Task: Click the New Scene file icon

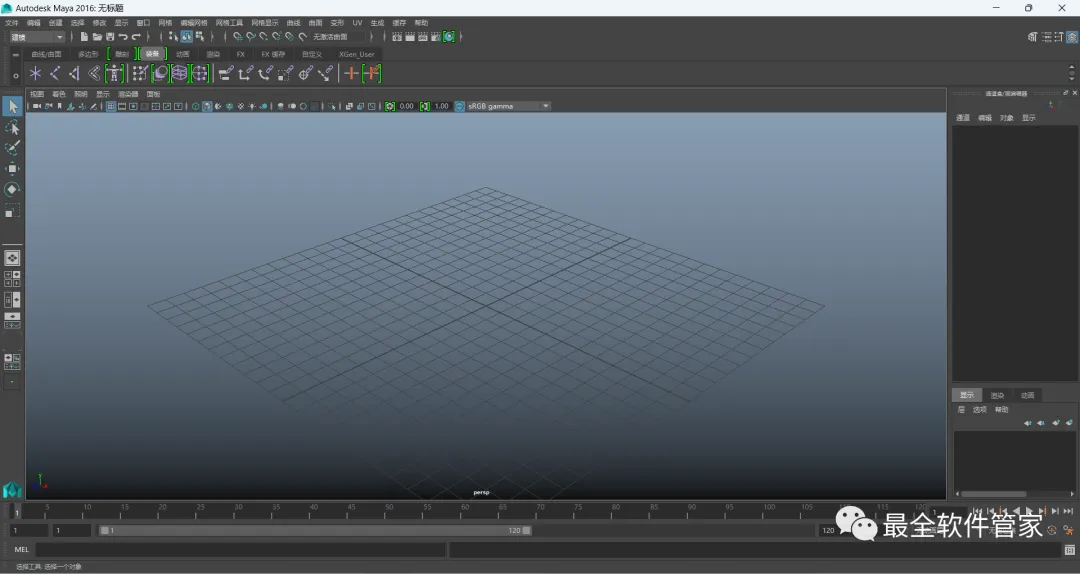Action: 84,37
